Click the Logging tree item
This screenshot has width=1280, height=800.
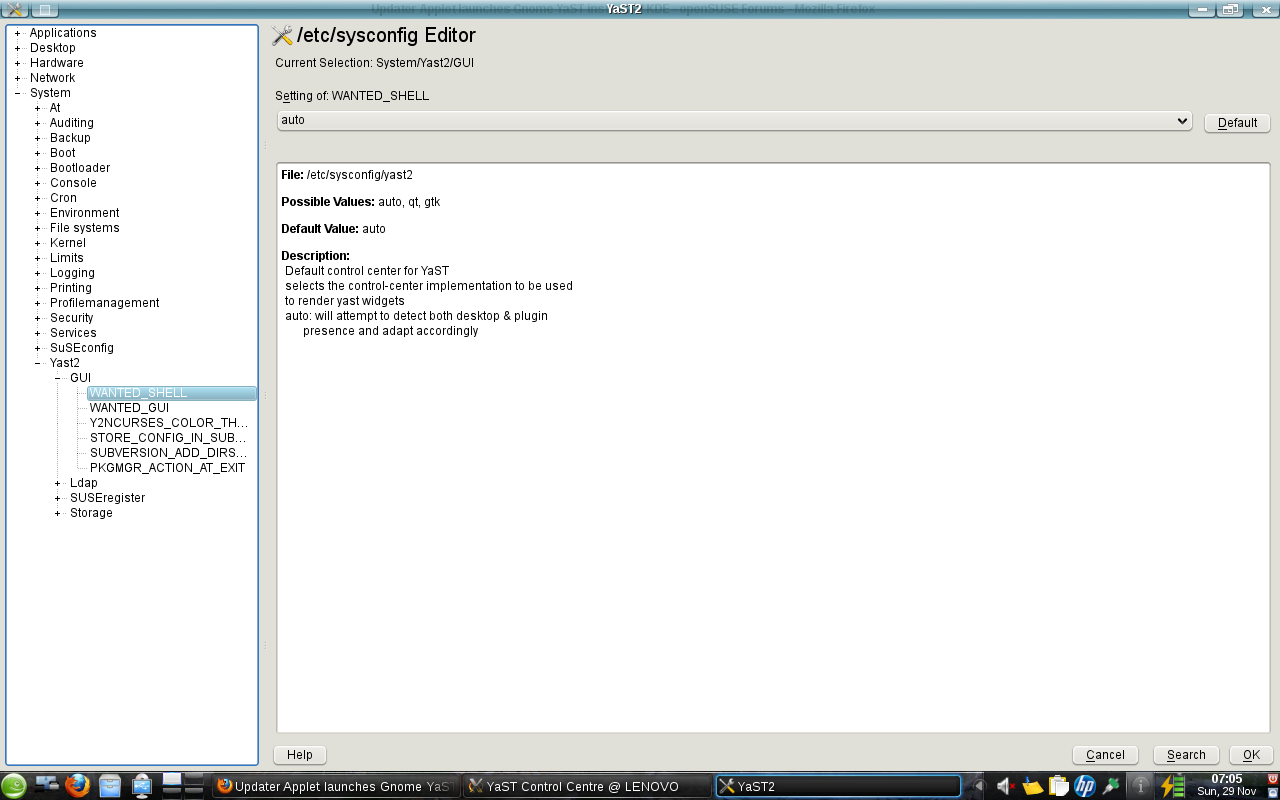point(72,273)
